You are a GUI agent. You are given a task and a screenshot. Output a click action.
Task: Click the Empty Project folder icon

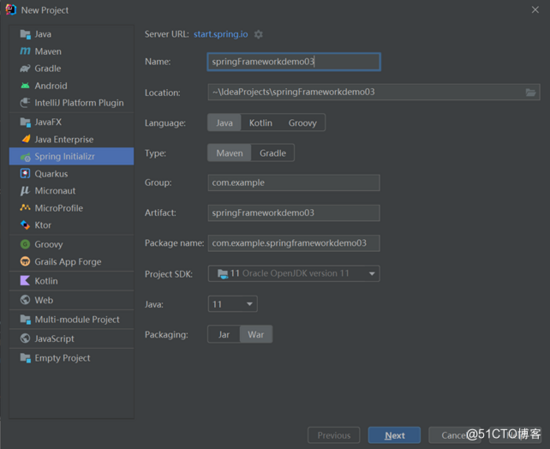tap(25, 358)
